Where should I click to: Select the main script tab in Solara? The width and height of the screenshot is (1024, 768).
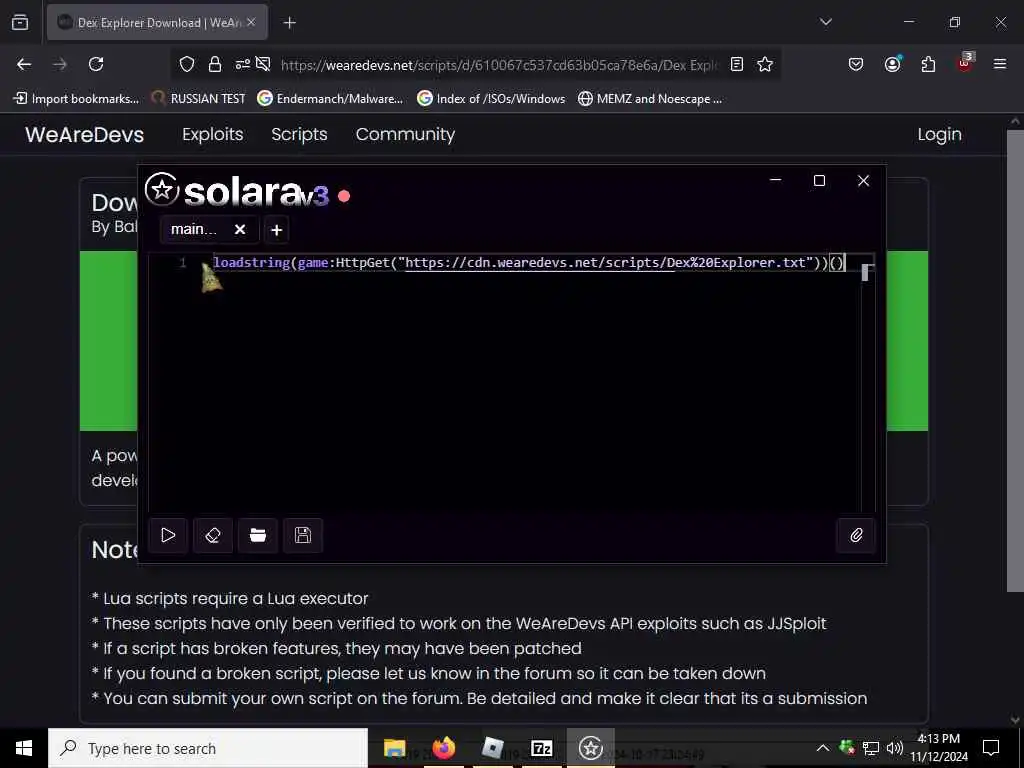click(209, 229)
